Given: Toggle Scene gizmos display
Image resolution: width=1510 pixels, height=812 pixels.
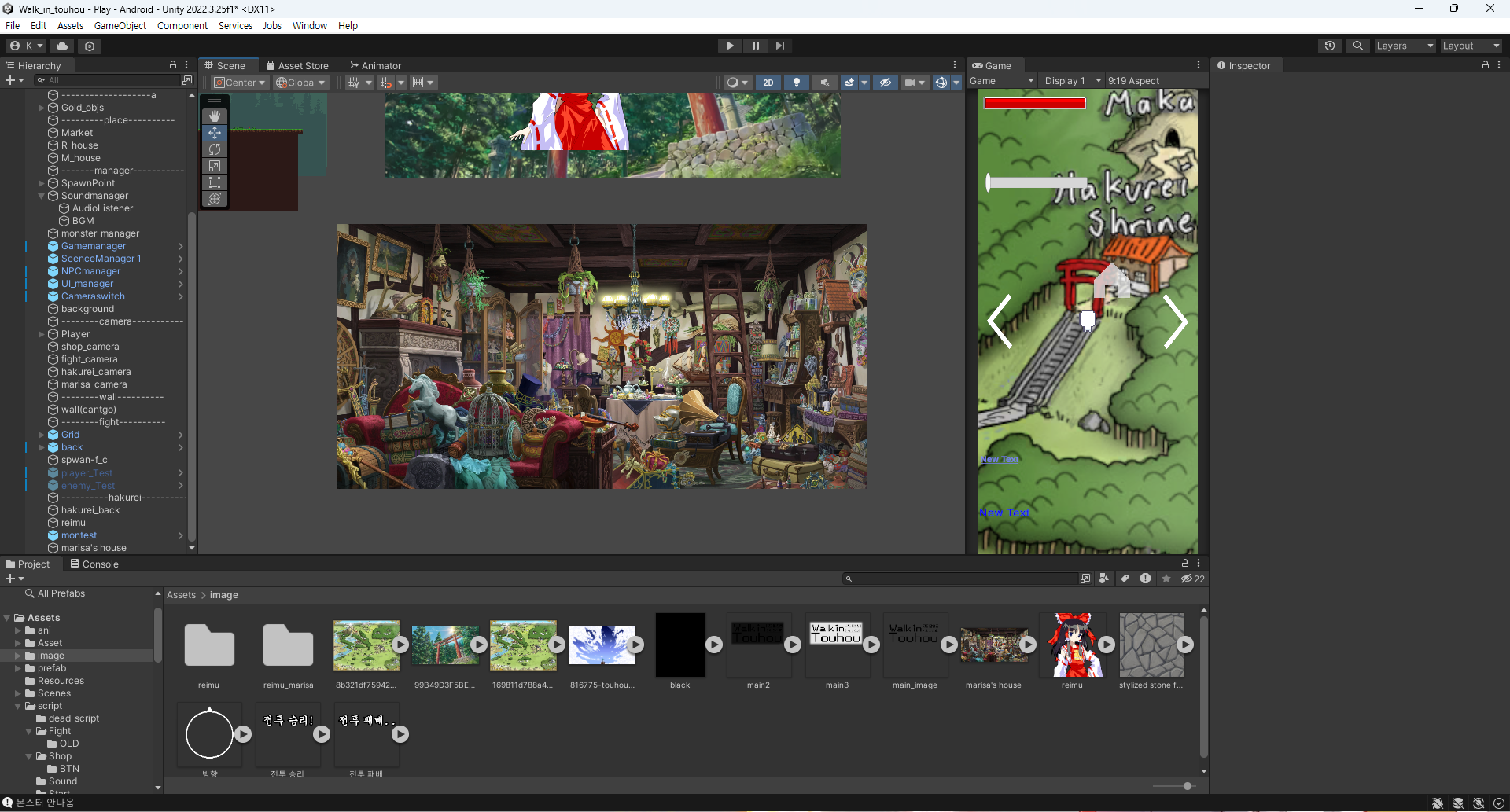Looking at the screenshot, I should tap(941, 83).
